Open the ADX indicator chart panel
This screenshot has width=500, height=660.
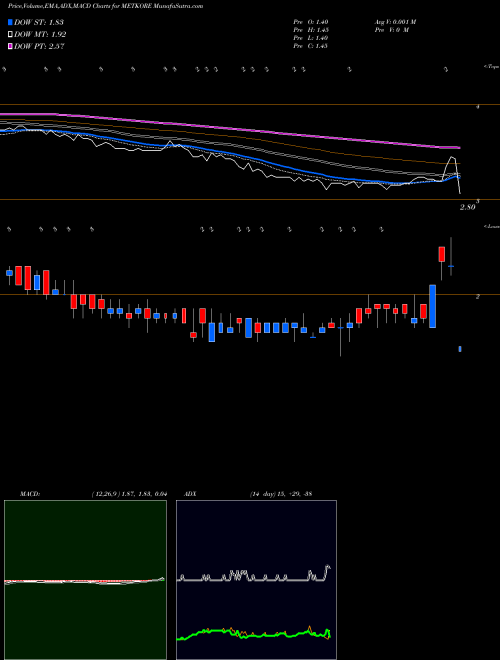[256, 580]
